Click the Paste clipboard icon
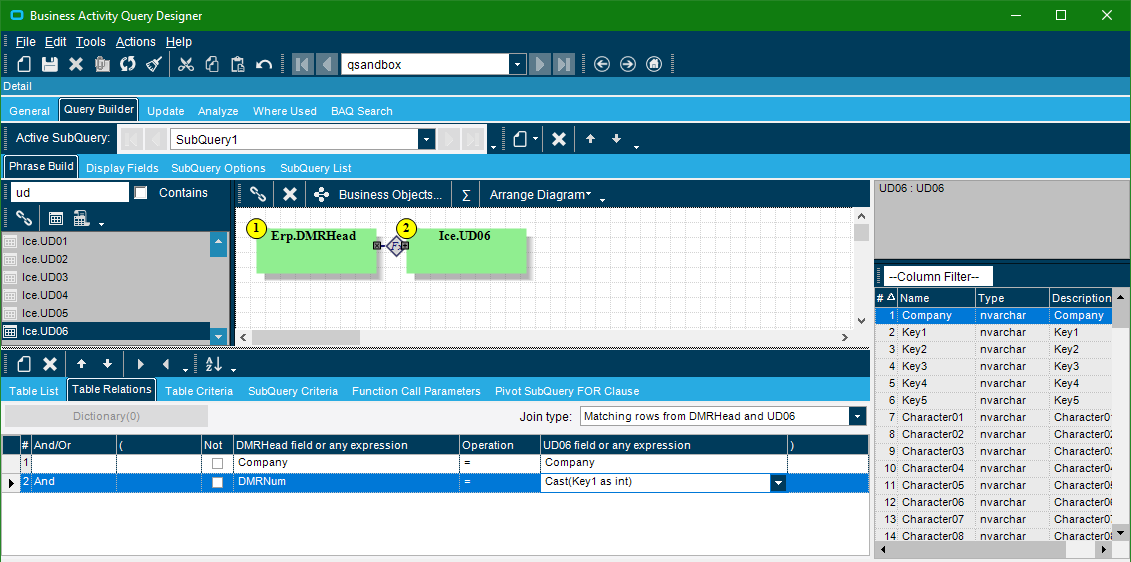This screenshot has height=562, width=1131. click(x=238, y=64)
